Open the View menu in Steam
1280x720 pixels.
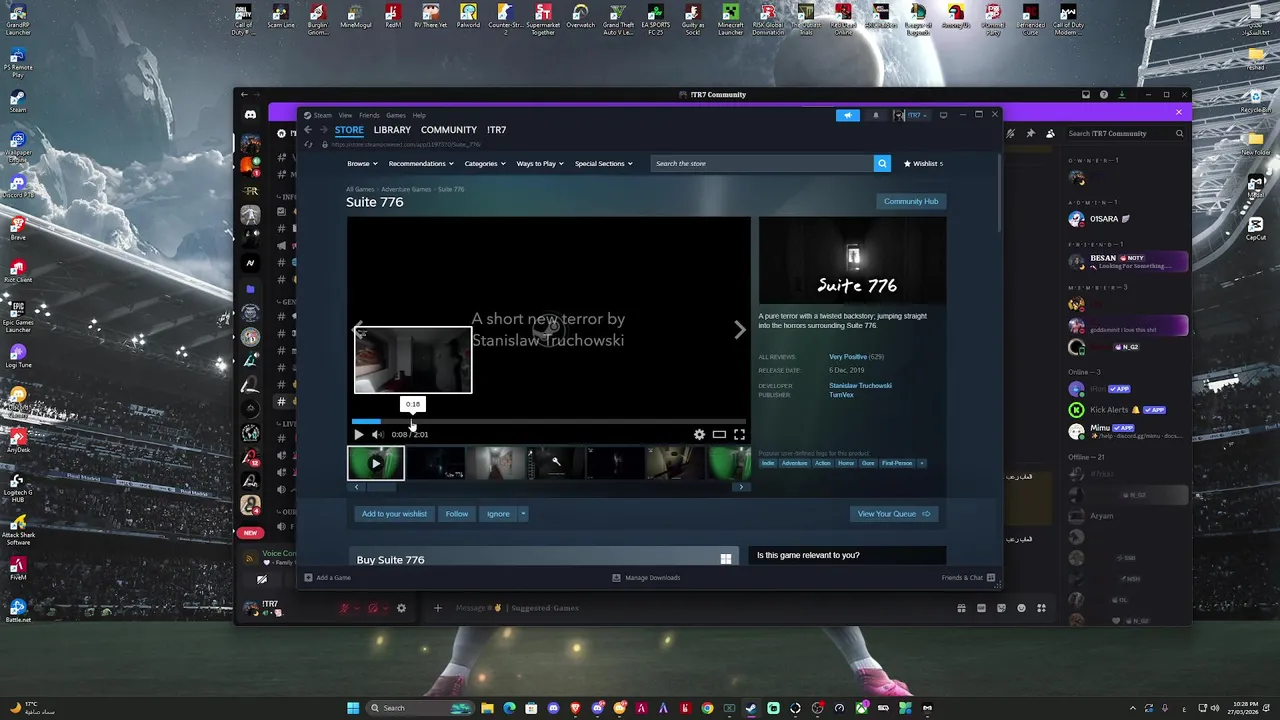point(345,115)
